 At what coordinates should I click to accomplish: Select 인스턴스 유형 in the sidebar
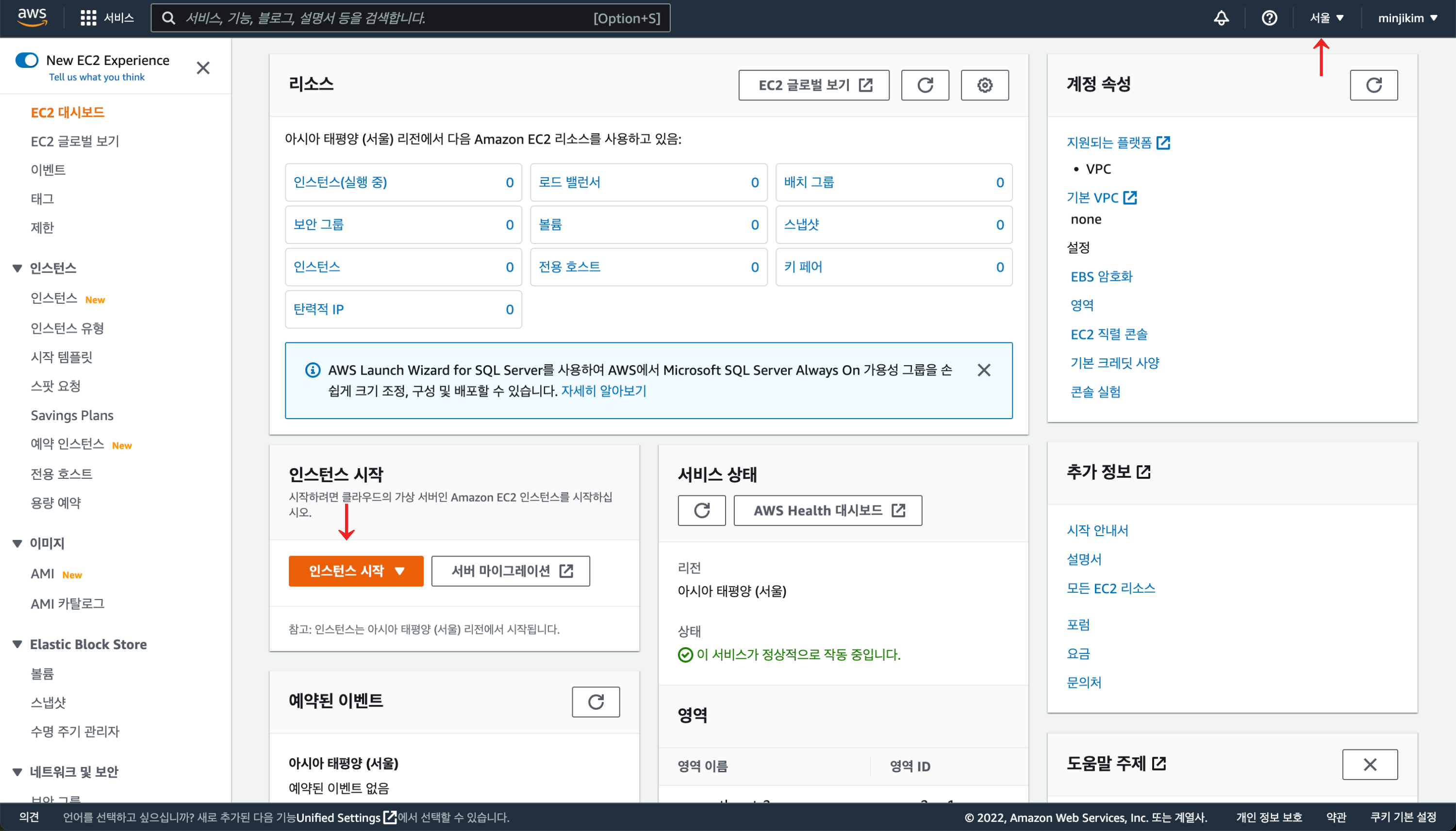(x=67, y=328)
